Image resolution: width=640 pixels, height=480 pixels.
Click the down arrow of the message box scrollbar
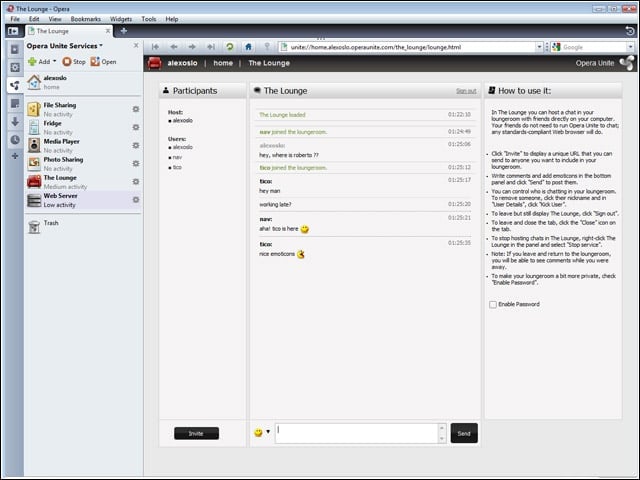tap(442, 439)
